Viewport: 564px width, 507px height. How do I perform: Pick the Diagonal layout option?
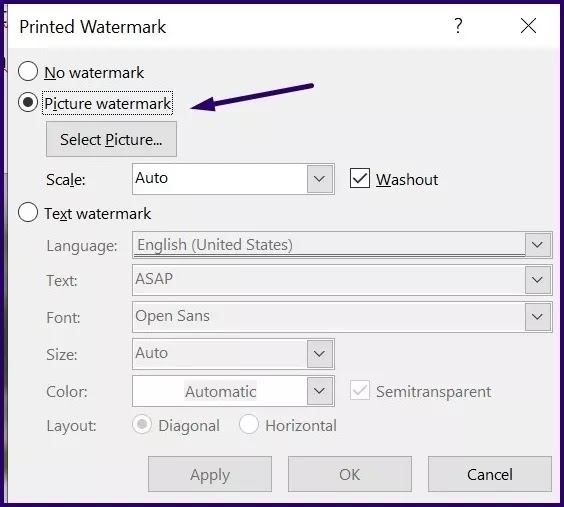tap(142, 424)
